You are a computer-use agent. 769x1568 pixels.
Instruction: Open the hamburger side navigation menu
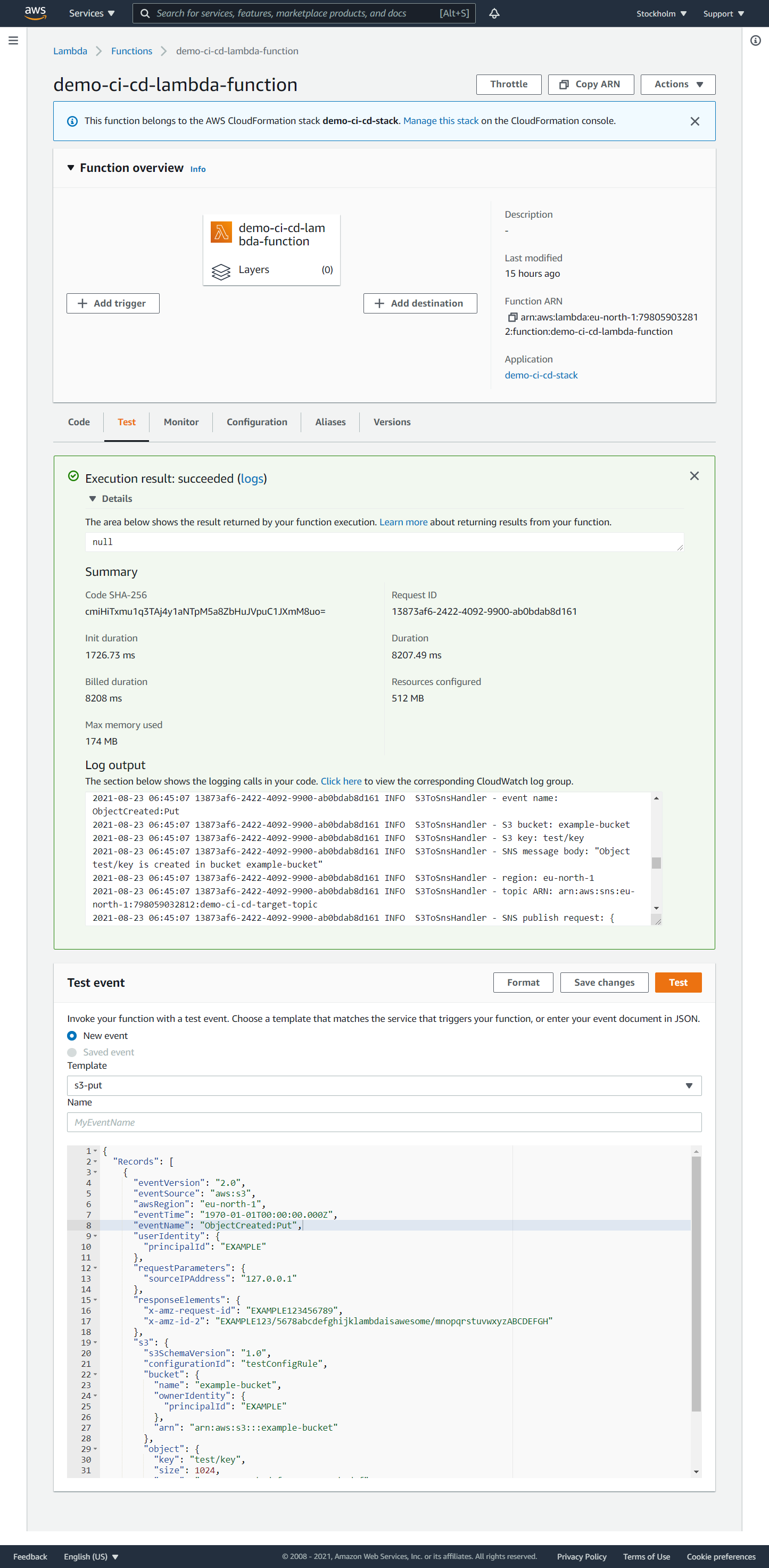13,40
